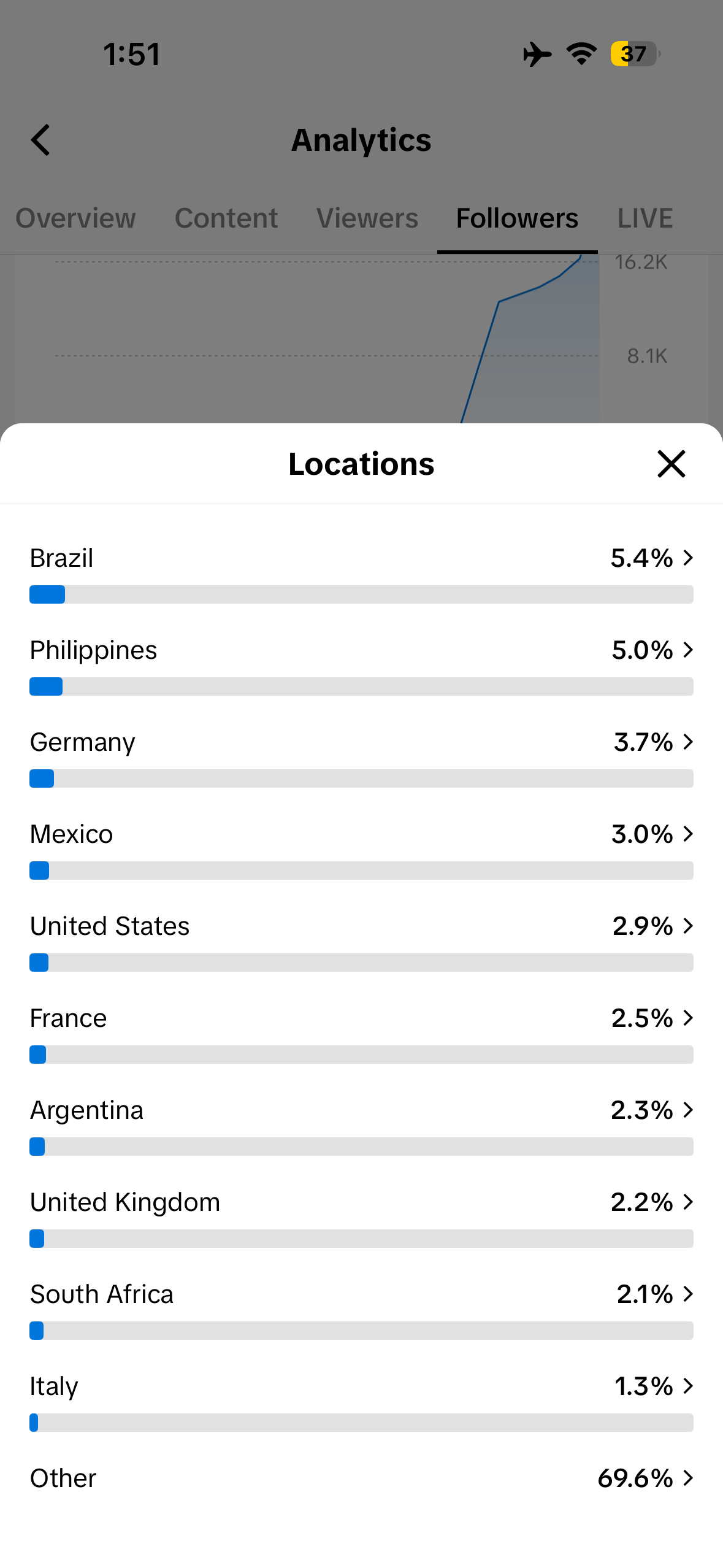Tap the Wi-Fi status icon
The width and height of the screenshot is (723, 1568).
(x=581, y=54)
